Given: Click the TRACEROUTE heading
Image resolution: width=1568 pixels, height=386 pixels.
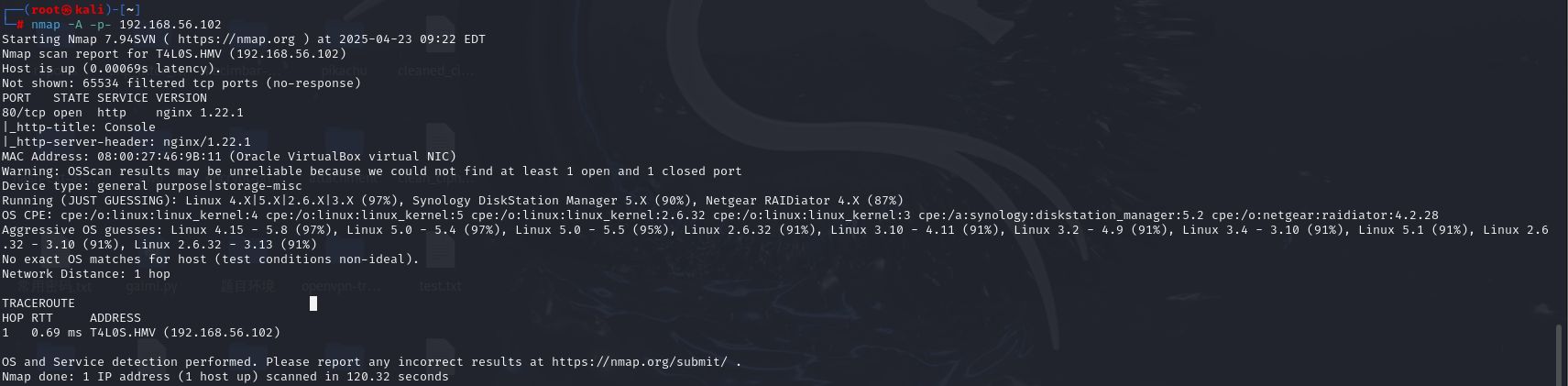Looking at the screenshot, I should click(x=38, y=303).
